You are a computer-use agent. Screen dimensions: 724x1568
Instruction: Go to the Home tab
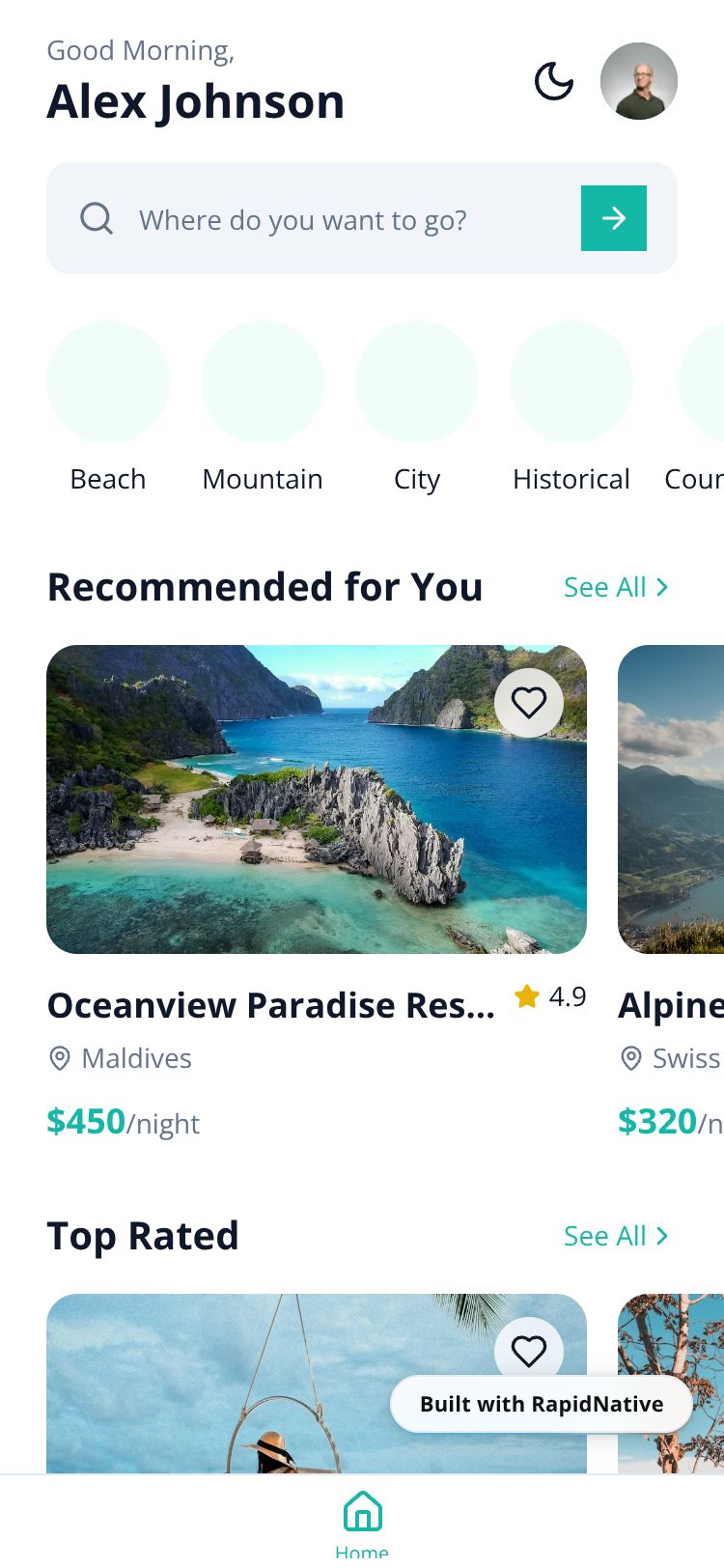(362, 1521)
